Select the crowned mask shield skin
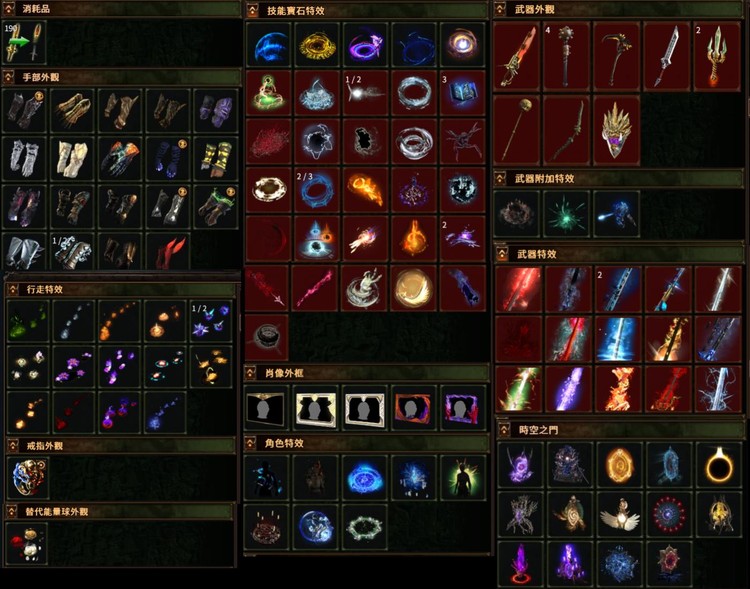The height and width of the screenshot is (589, 750). click(617, 130)
